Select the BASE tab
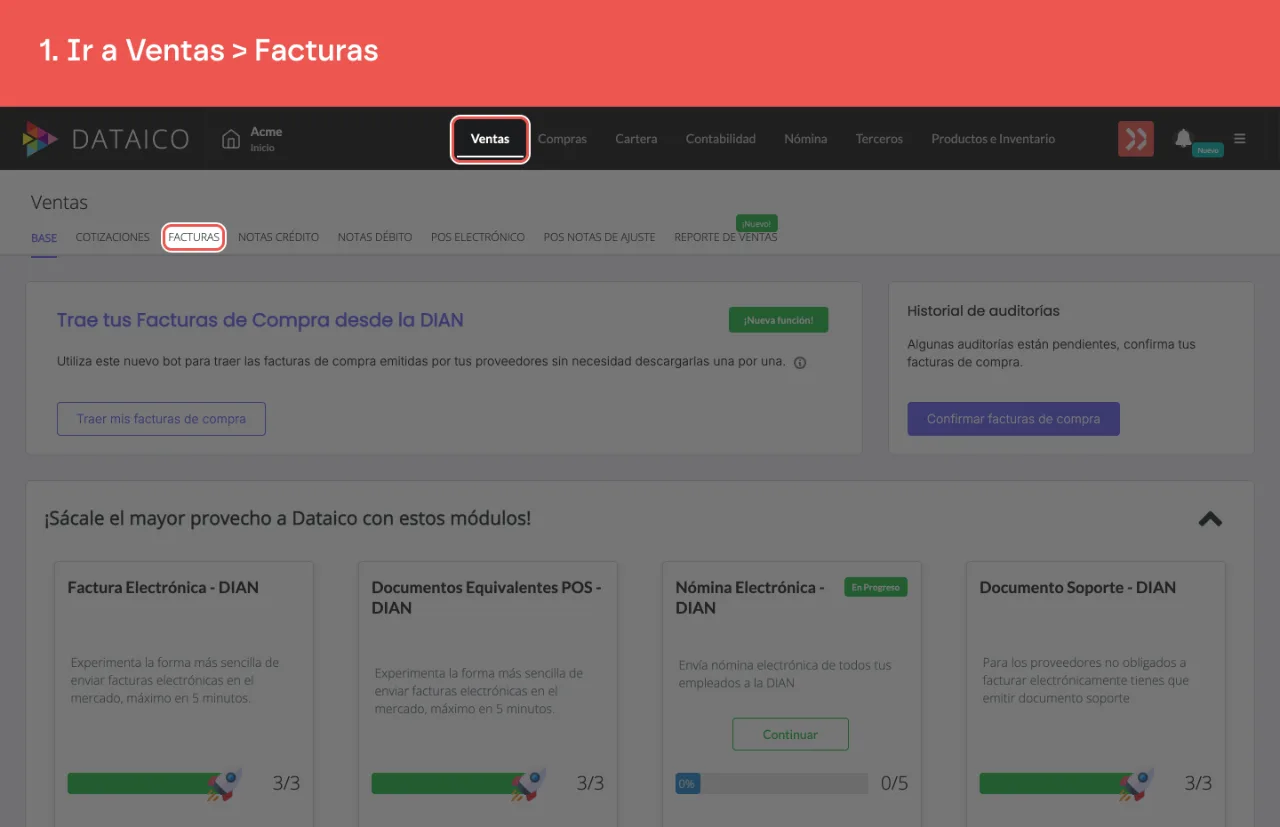The image size is (1280, 827). [44, 238]
